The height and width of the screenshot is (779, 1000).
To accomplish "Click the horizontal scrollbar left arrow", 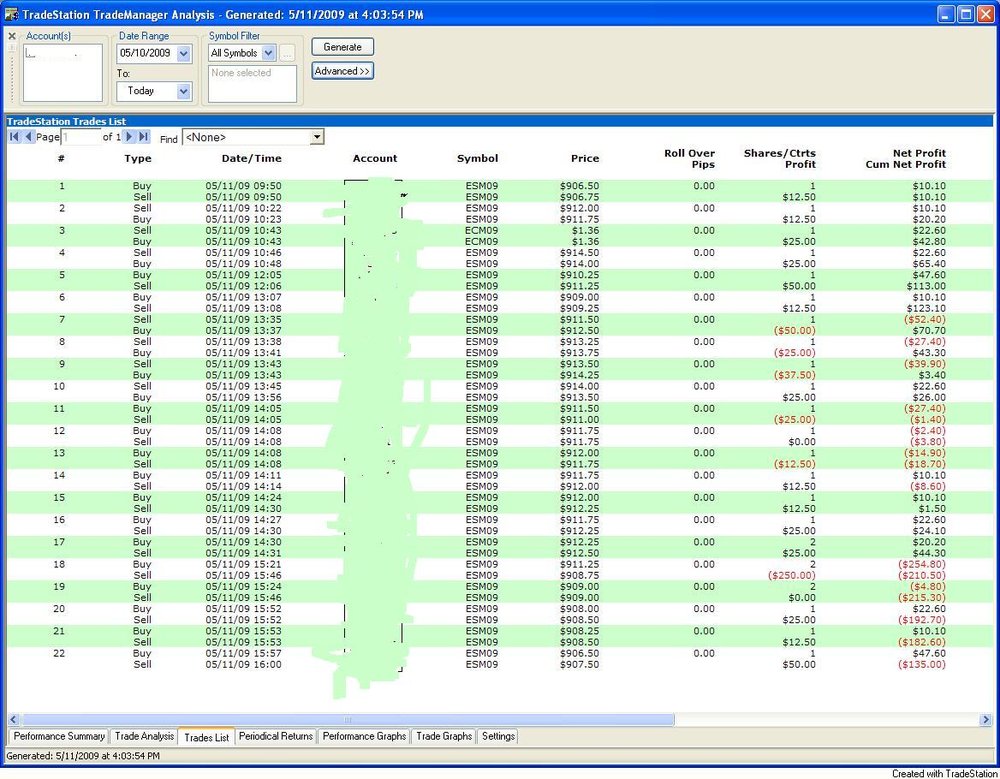I will (13, 720).
